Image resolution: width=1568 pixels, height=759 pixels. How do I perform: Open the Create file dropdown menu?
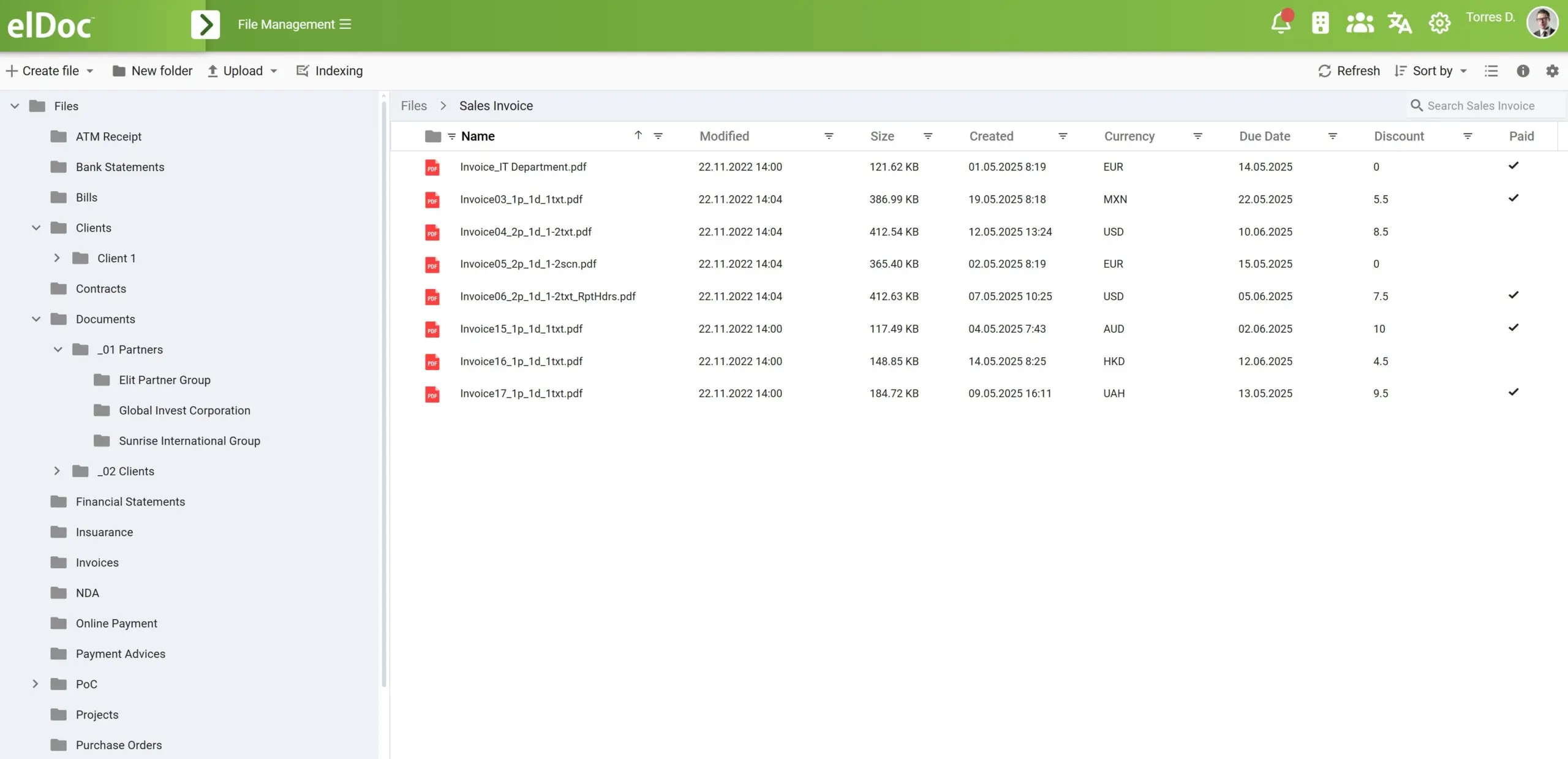click(x=50, y=71)
